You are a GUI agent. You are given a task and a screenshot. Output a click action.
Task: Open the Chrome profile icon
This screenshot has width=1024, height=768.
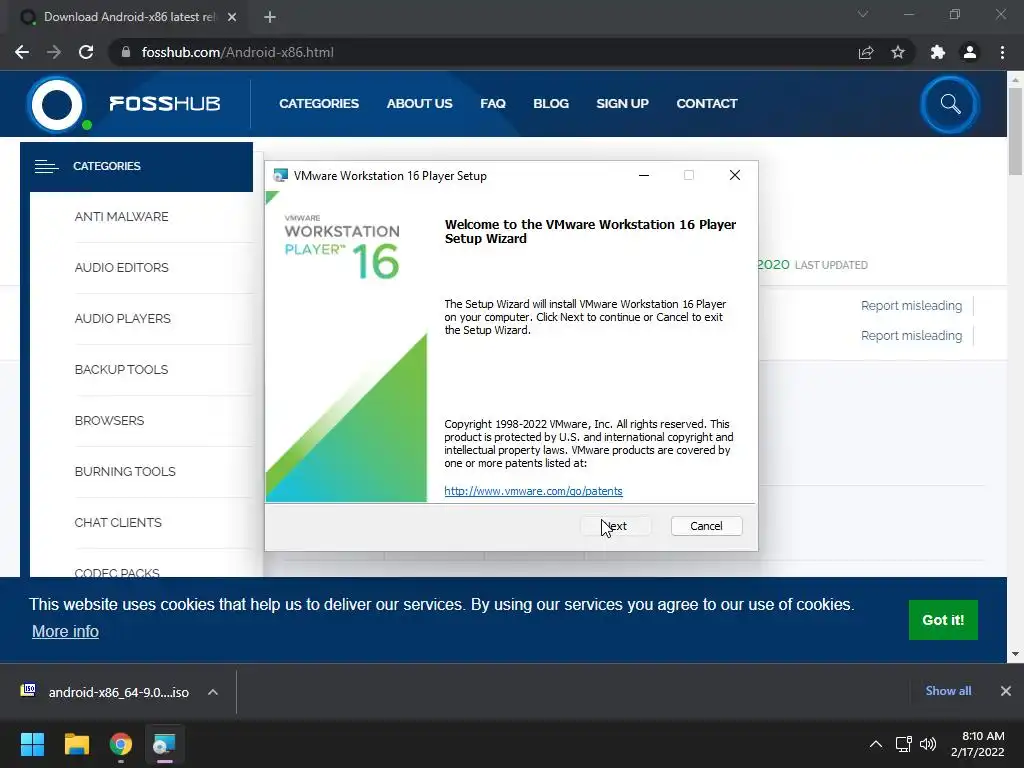[970, 52]
